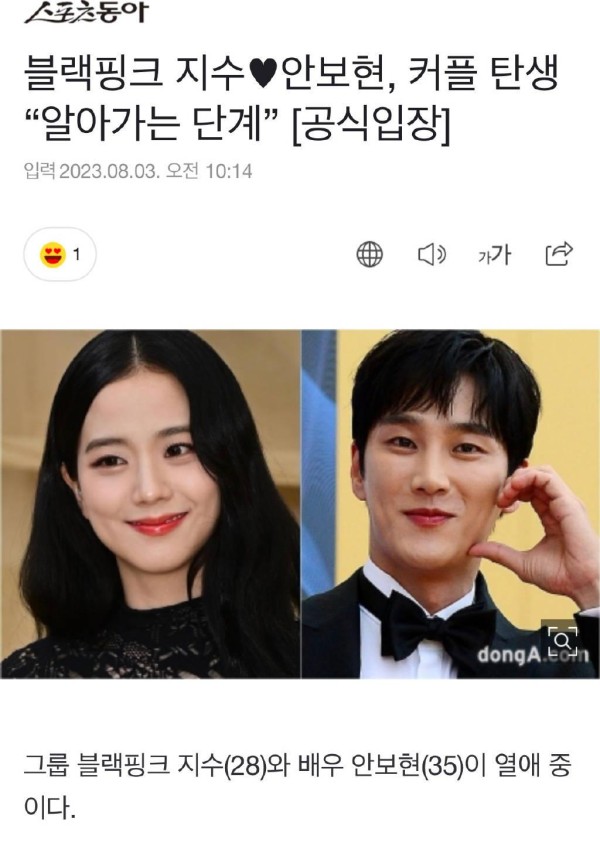Tap the heart-eyes emoji reaction
Screen dimensions: 600x846
[x=53, y=255]
